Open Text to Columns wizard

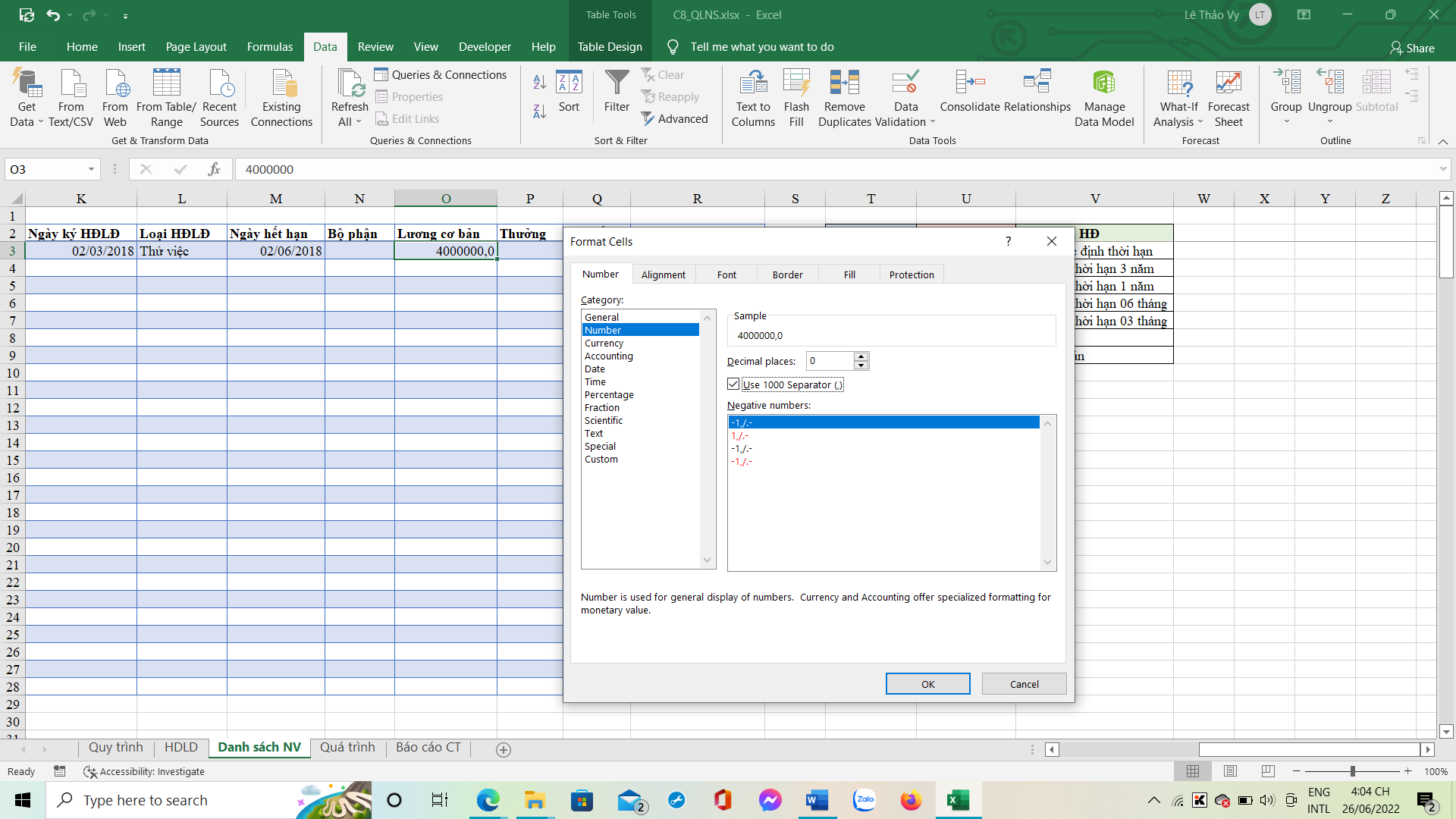[753, 99]
